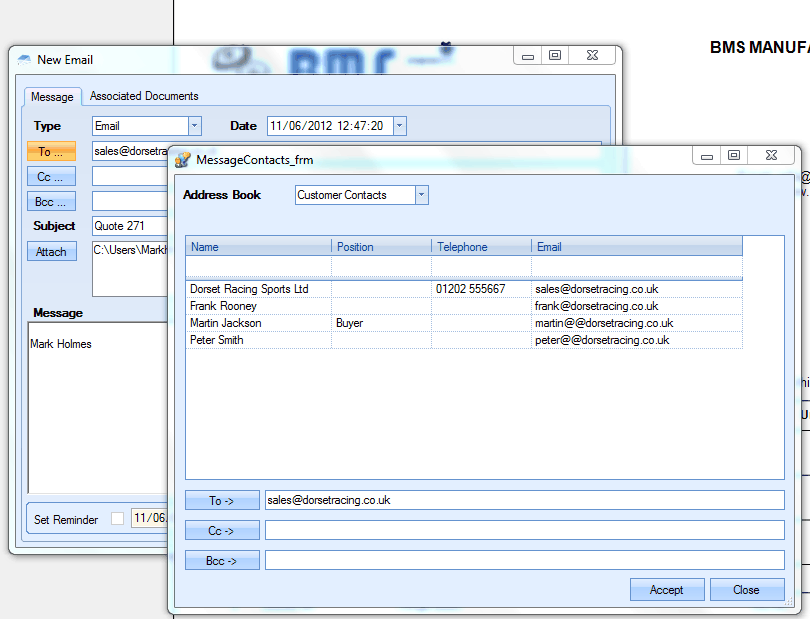Click the Cc -> button
This screenshot has width=810, height=619.
pos(222,531)
